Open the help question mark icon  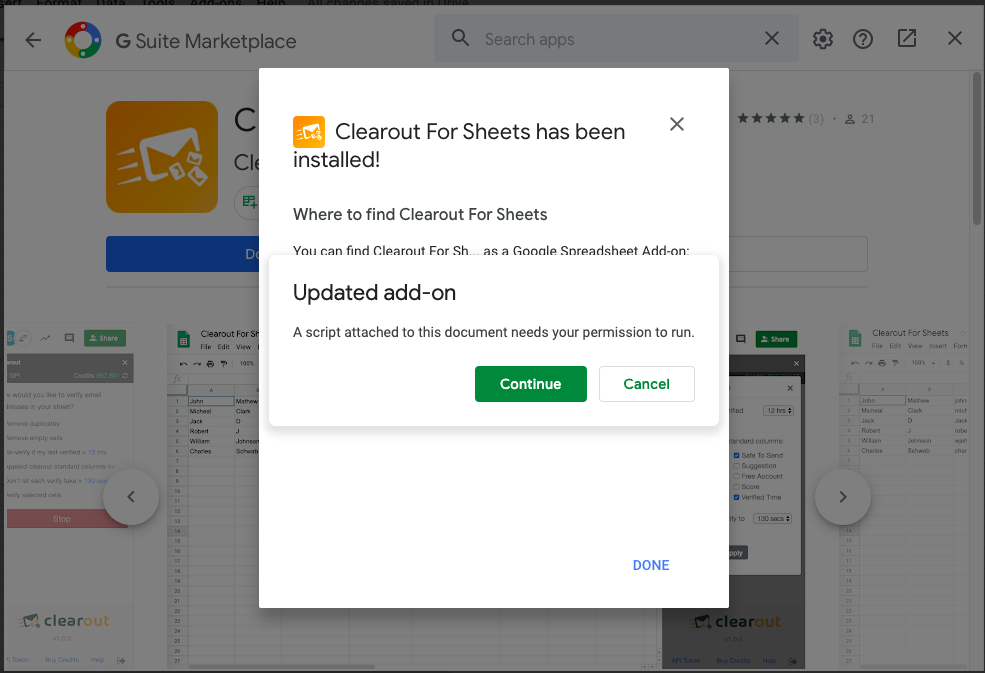point(863,39)
